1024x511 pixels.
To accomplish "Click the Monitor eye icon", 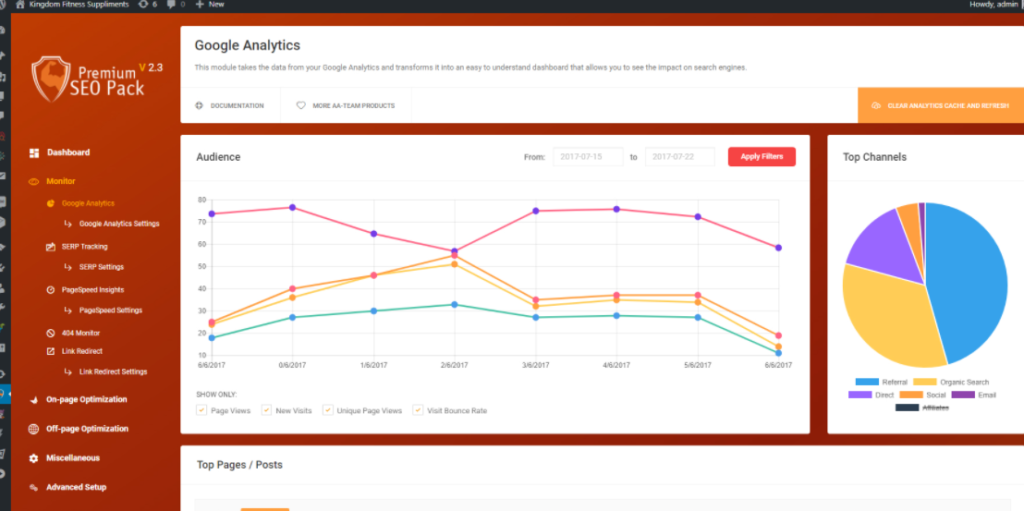I will click(34, 181).
